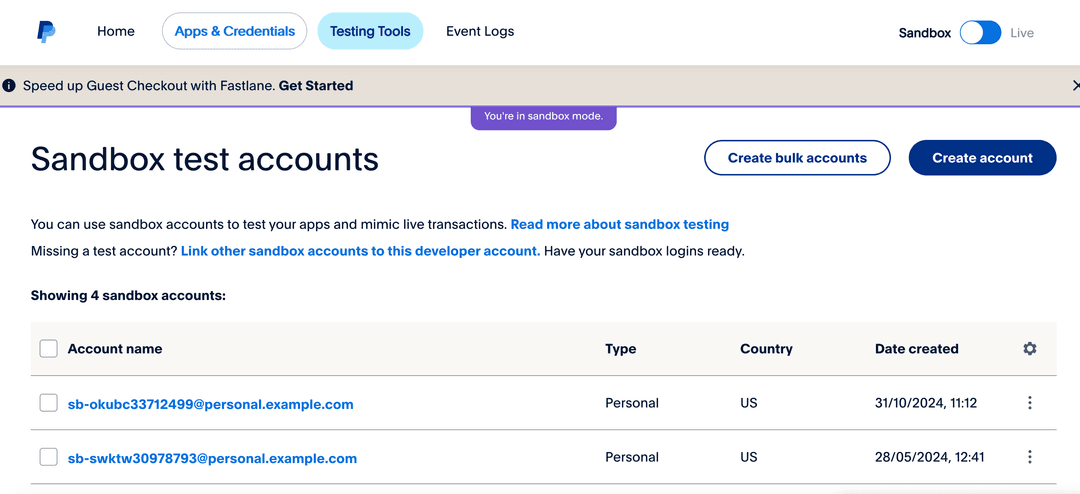Open sb-okubc33712499@personal.example.com account link
This screenshot has height=494, width=1080.
[211, 404]
